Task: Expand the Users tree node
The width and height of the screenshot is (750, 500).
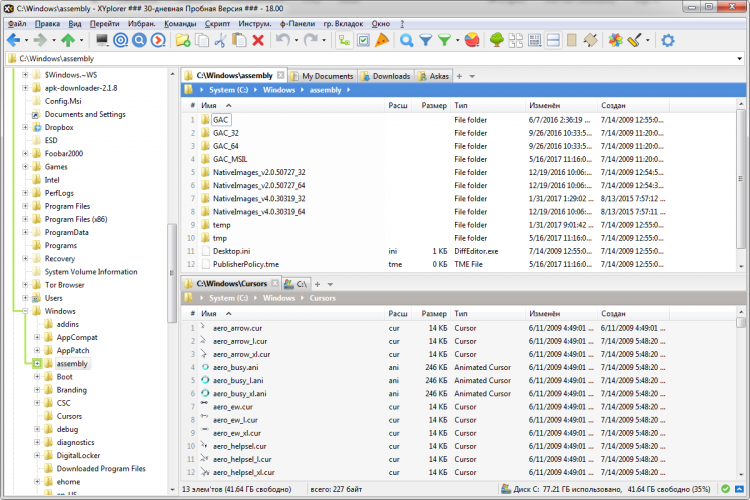Action: click(x=25, y=298)
